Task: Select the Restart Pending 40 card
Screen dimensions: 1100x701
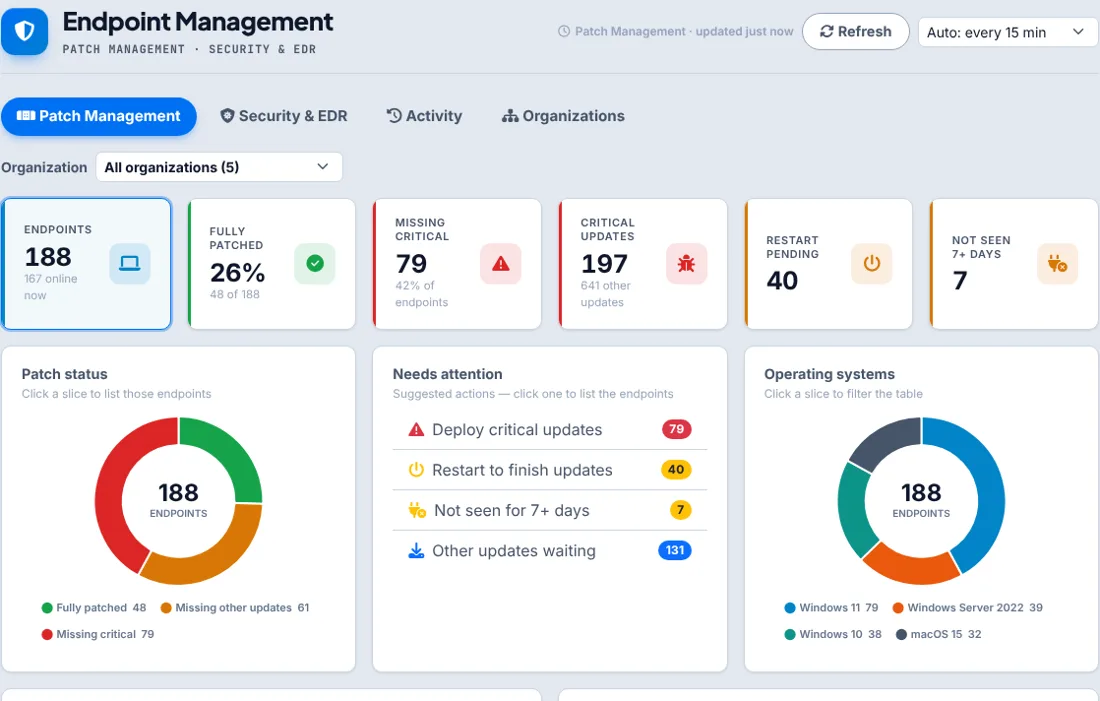Action: [829, 264]
